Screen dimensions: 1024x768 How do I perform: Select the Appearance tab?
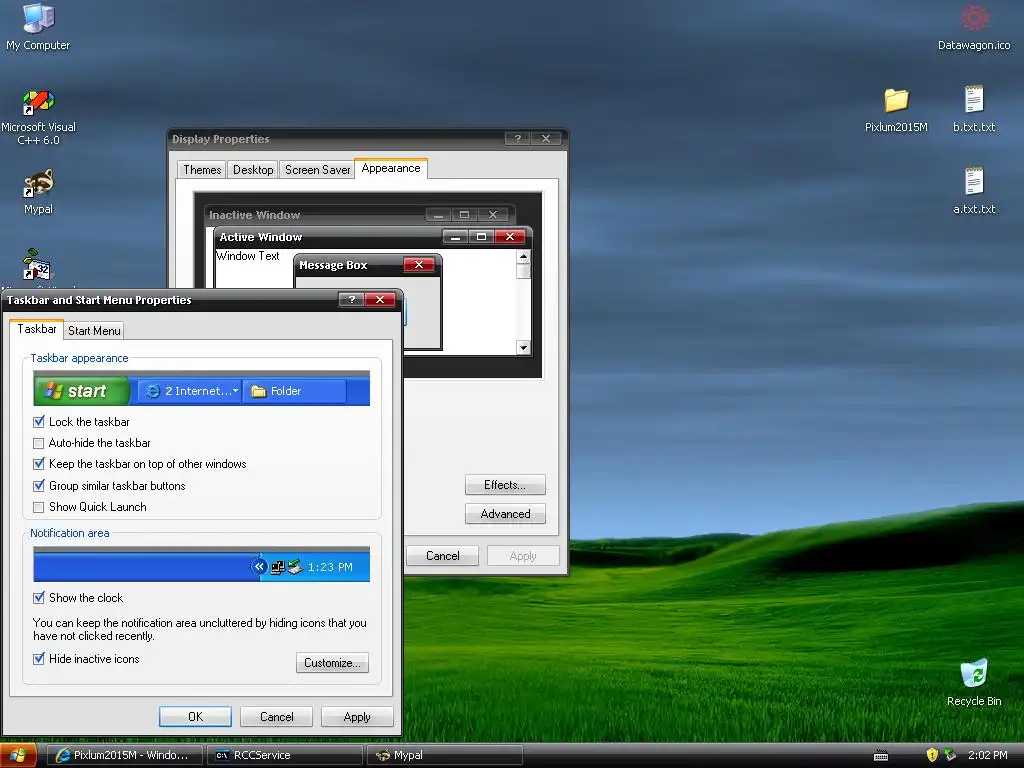[391, 168]
